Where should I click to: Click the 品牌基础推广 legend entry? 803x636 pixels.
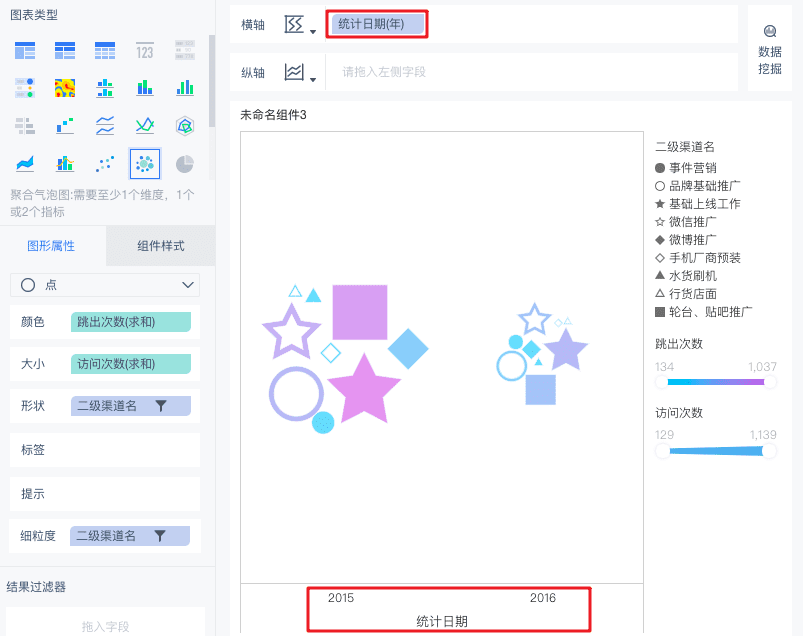click(698, 186)
